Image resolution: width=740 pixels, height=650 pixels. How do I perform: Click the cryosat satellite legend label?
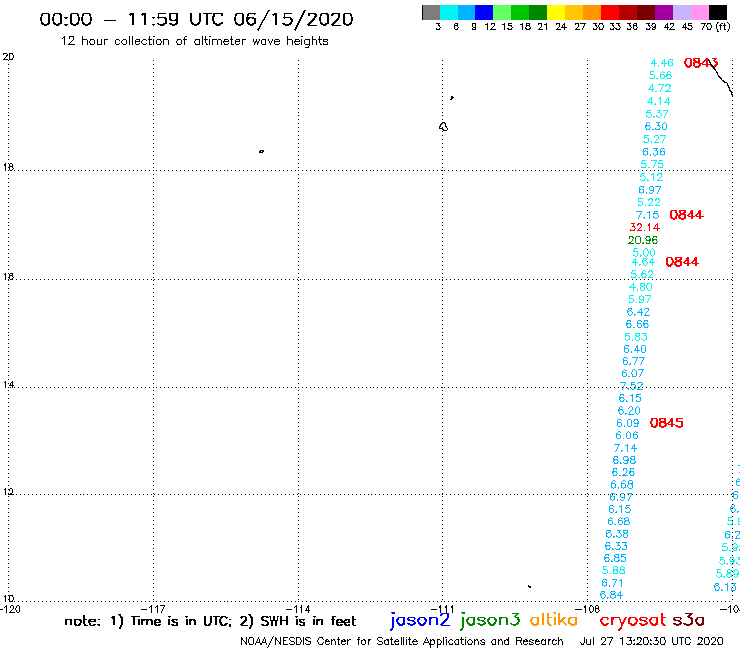[633, 621]
